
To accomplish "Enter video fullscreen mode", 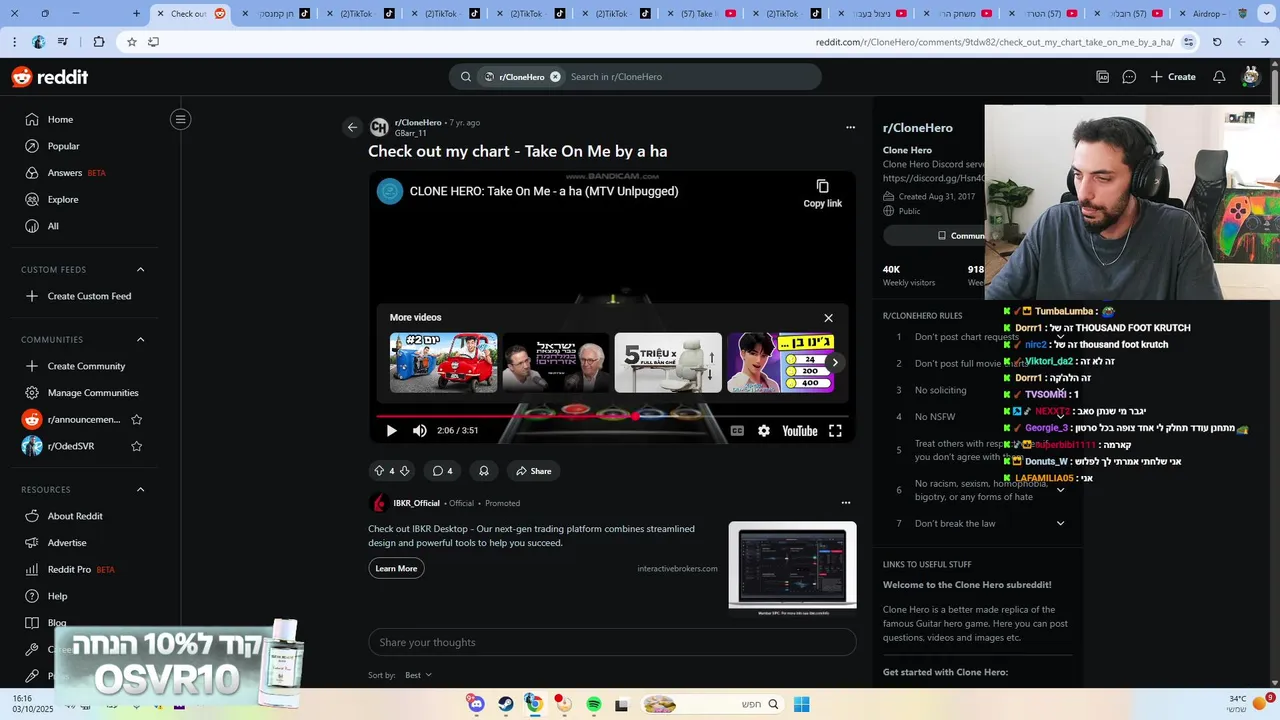I will 835,431.
